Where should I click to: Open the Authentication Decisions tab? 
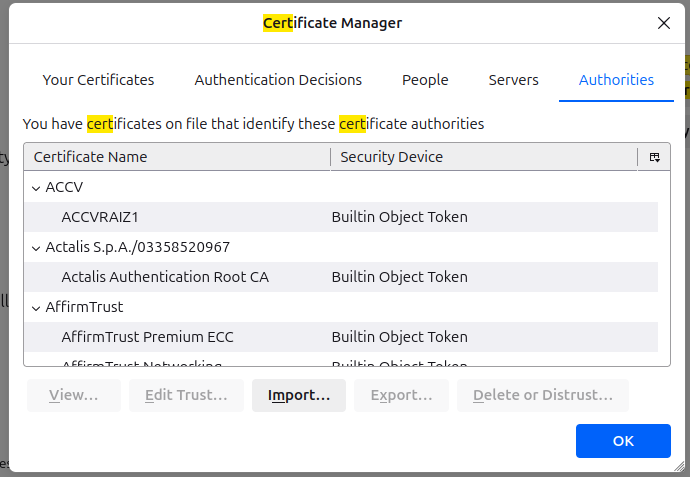(278, 80)
